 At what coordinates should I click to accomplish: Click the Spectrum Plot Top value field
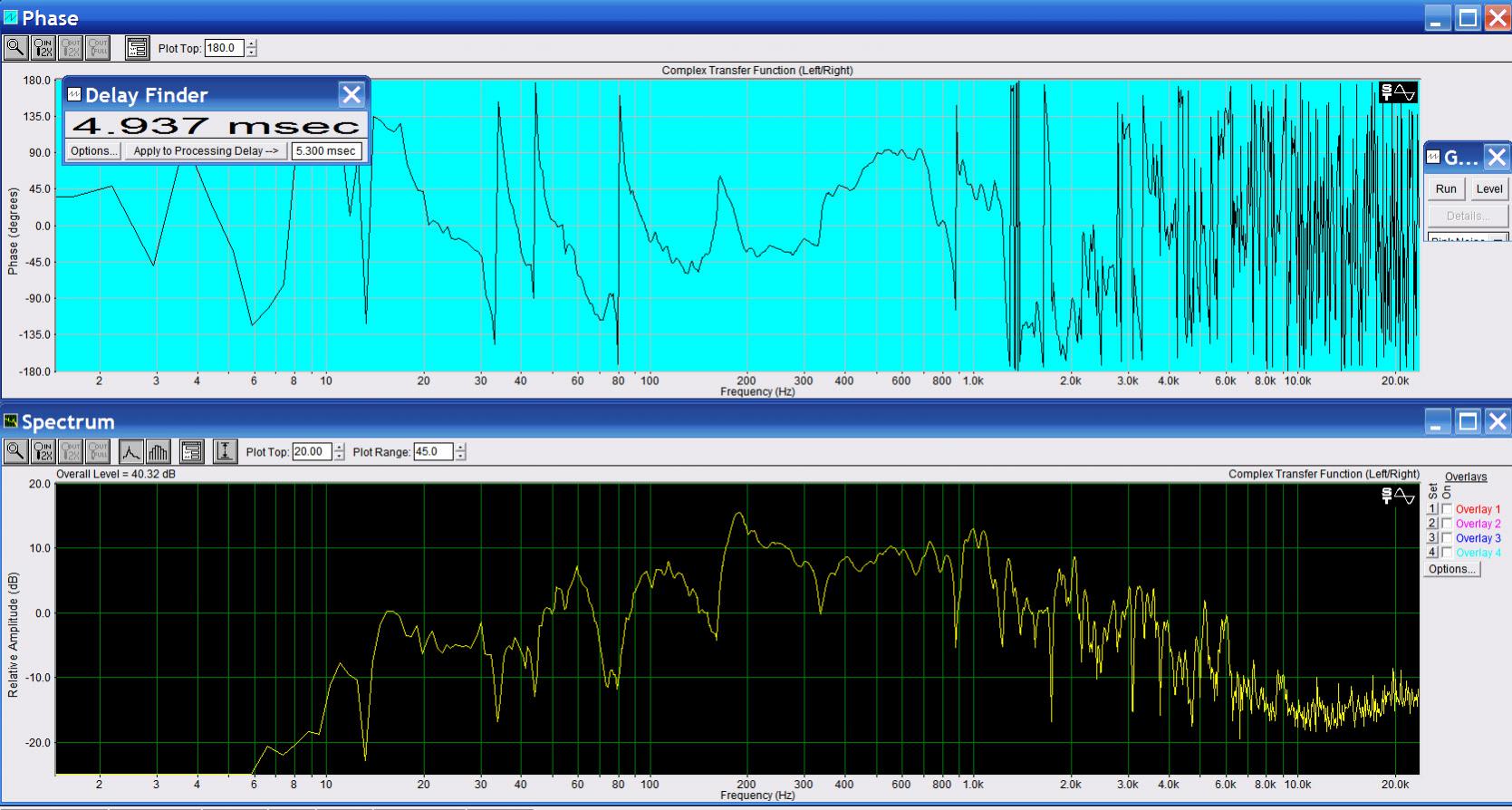coord(311,451)
